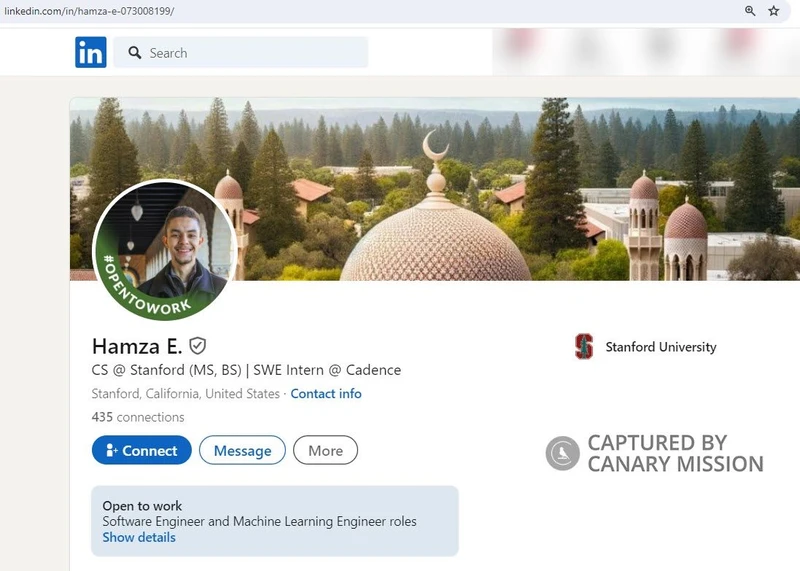
Task: Click the 435 connections text
Action: point(138,417)
